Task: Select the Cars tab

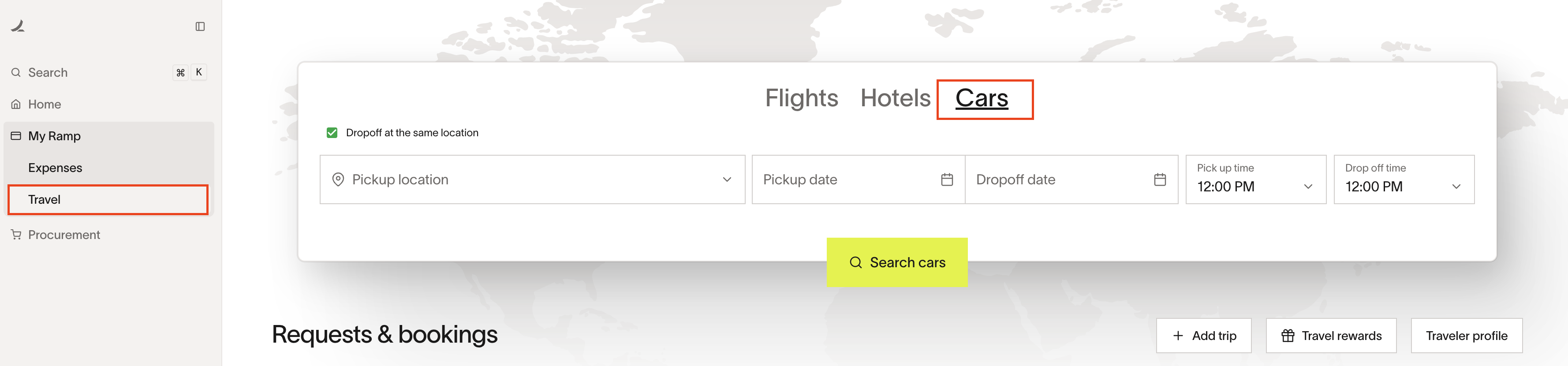Action: click(x=981, y=98)
